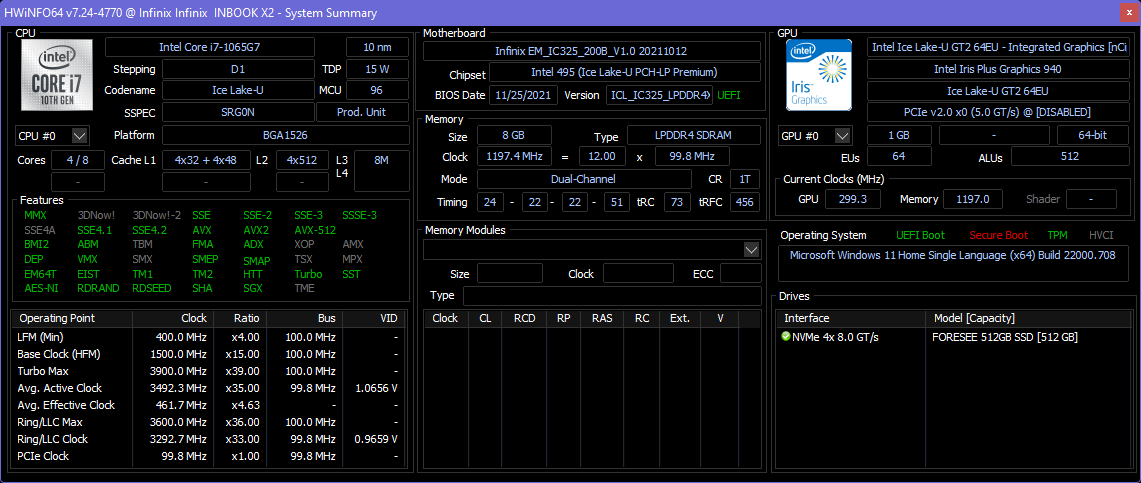Click the Intel Iris Plus Graphics 940 field
This screenshot has width=1141, height=483.
click(x=998, y=69)
